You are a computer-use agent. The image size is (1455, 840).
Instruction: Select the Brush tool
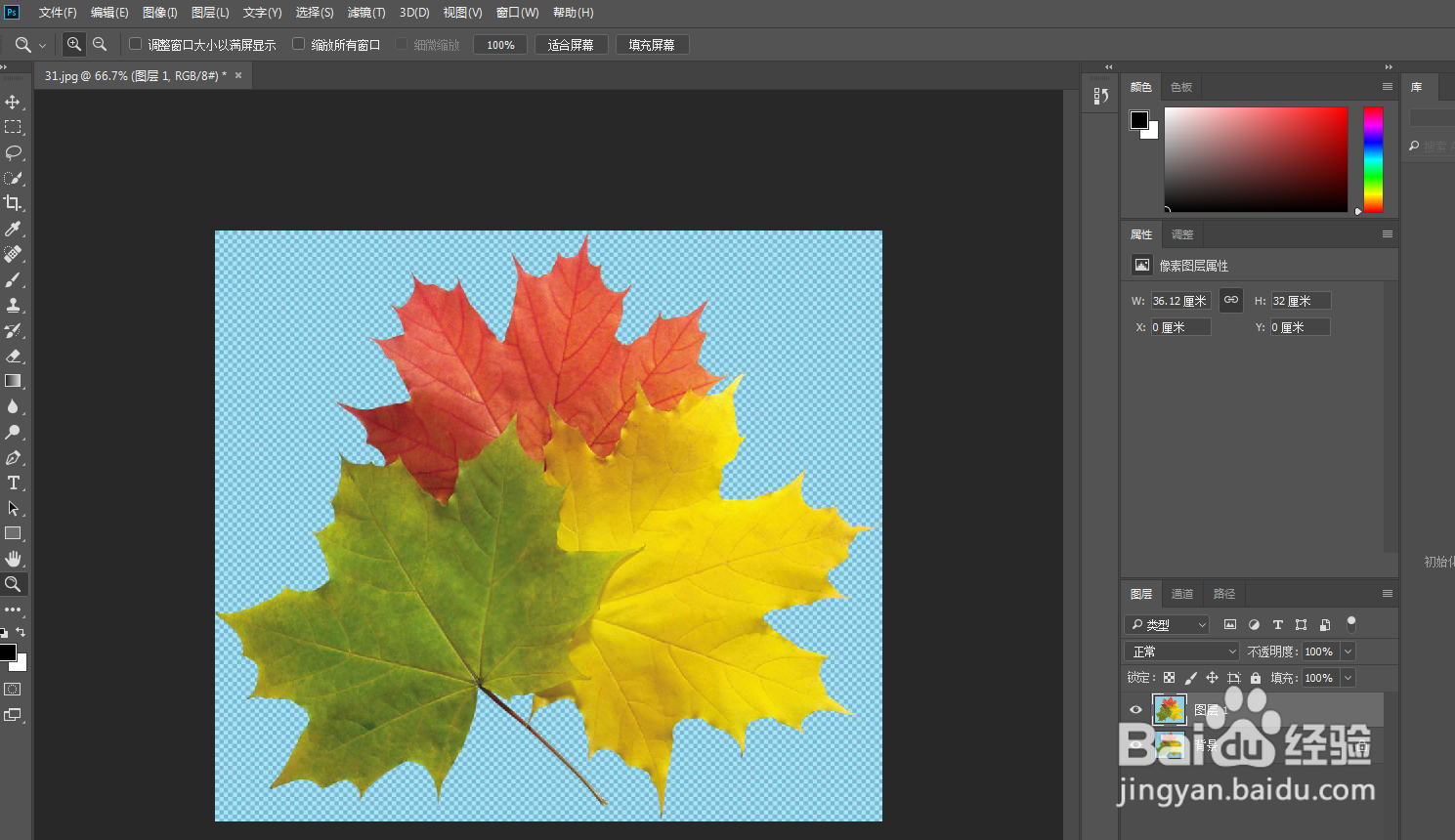click(x=13, y=279)
